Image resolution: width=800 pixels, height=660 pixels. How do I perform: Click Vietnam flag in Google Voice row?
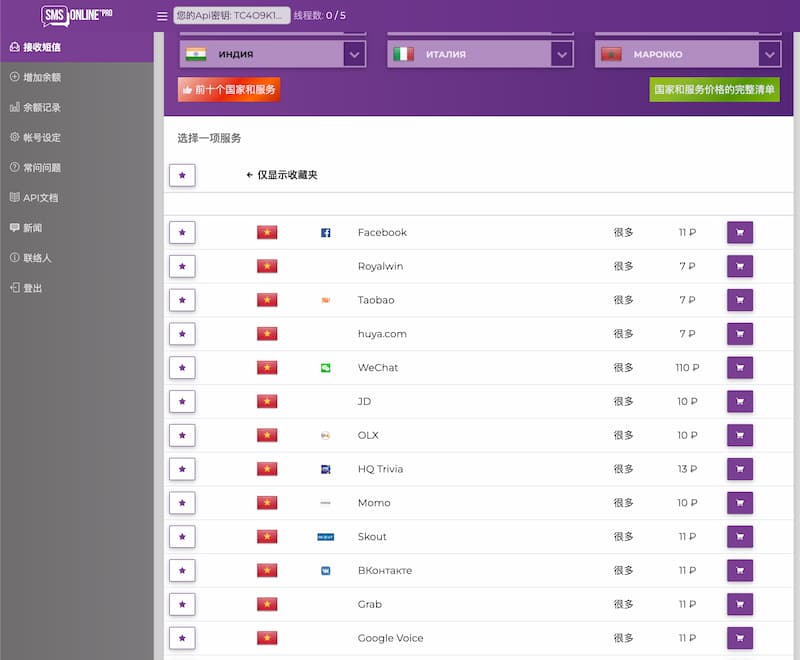pos(267,638)
